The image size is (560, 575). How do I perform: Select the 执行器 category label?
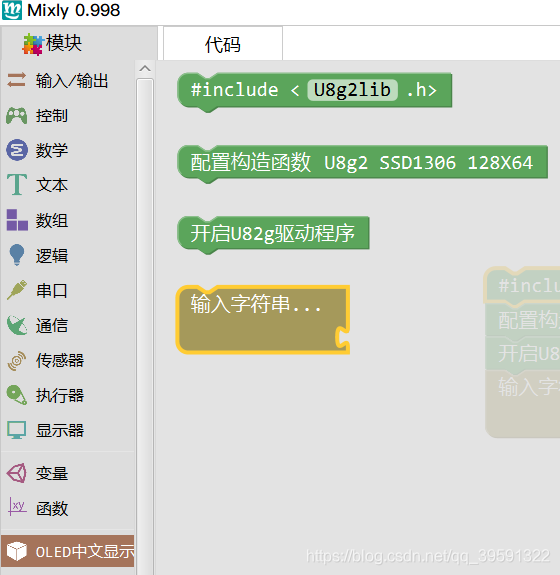[60, 395]
